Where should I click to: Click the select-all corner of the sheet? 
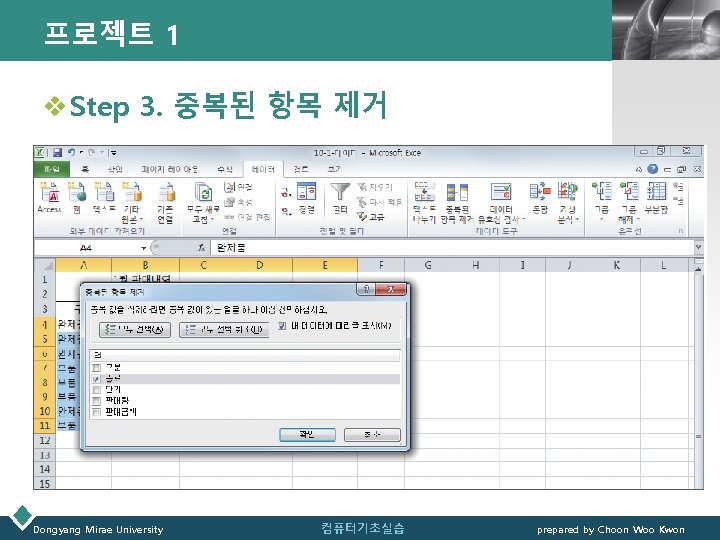click(45, 265)
